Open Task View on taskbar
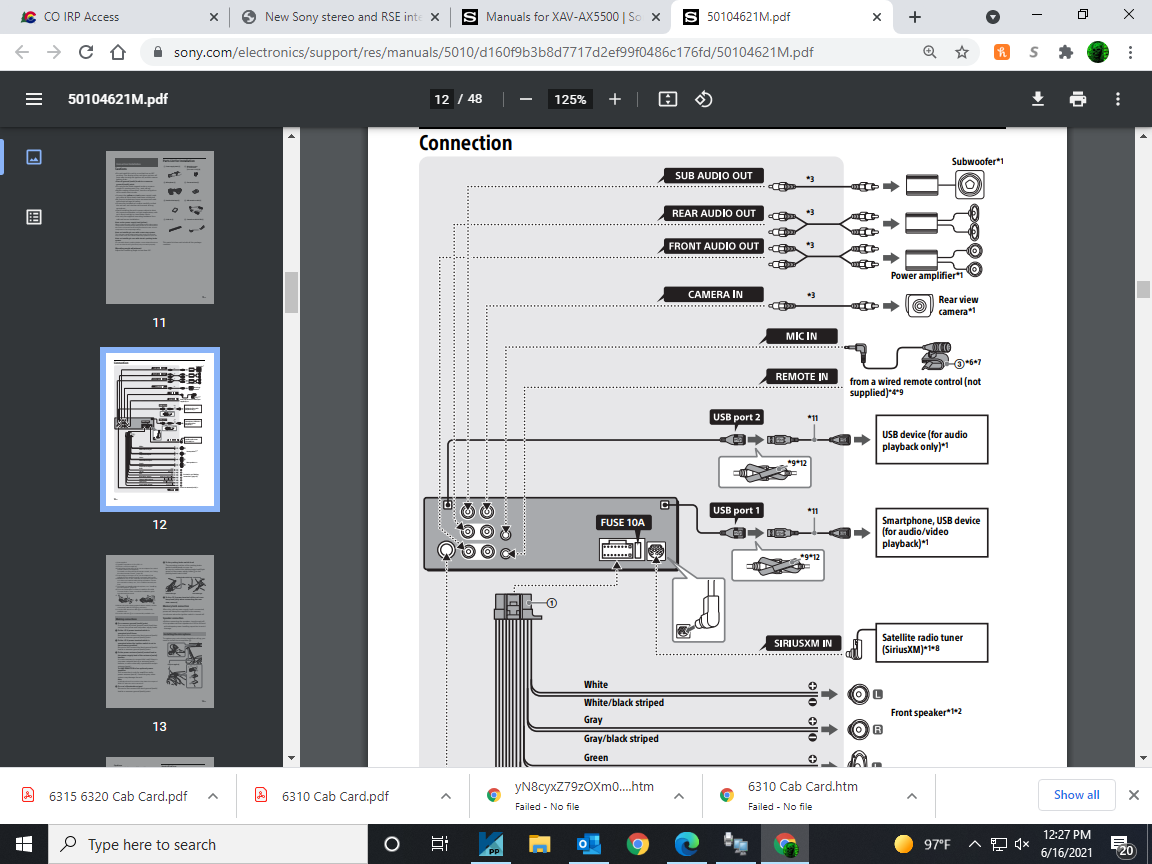The height and width of the screenshot is (864, 1152). 439,843
